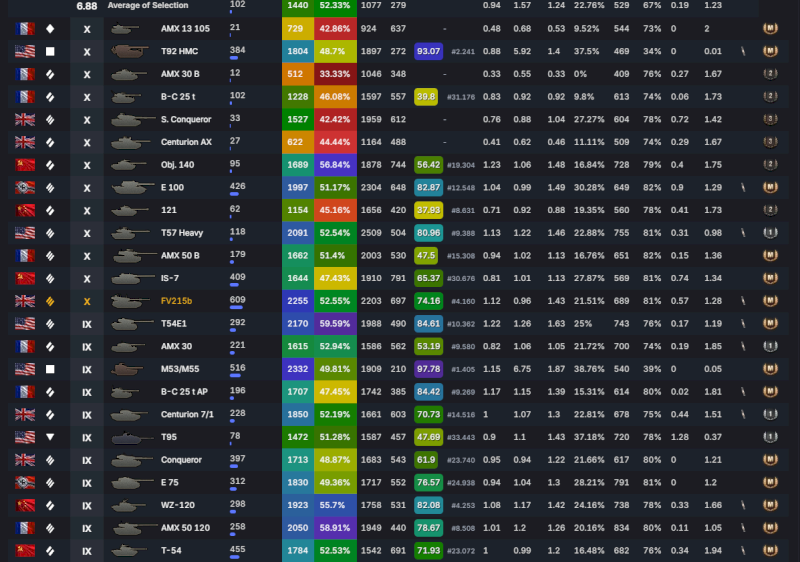Screen dimensions: 800x562
Task: Select the Centurion 7/1 tank name
Action: pos(187,415)
